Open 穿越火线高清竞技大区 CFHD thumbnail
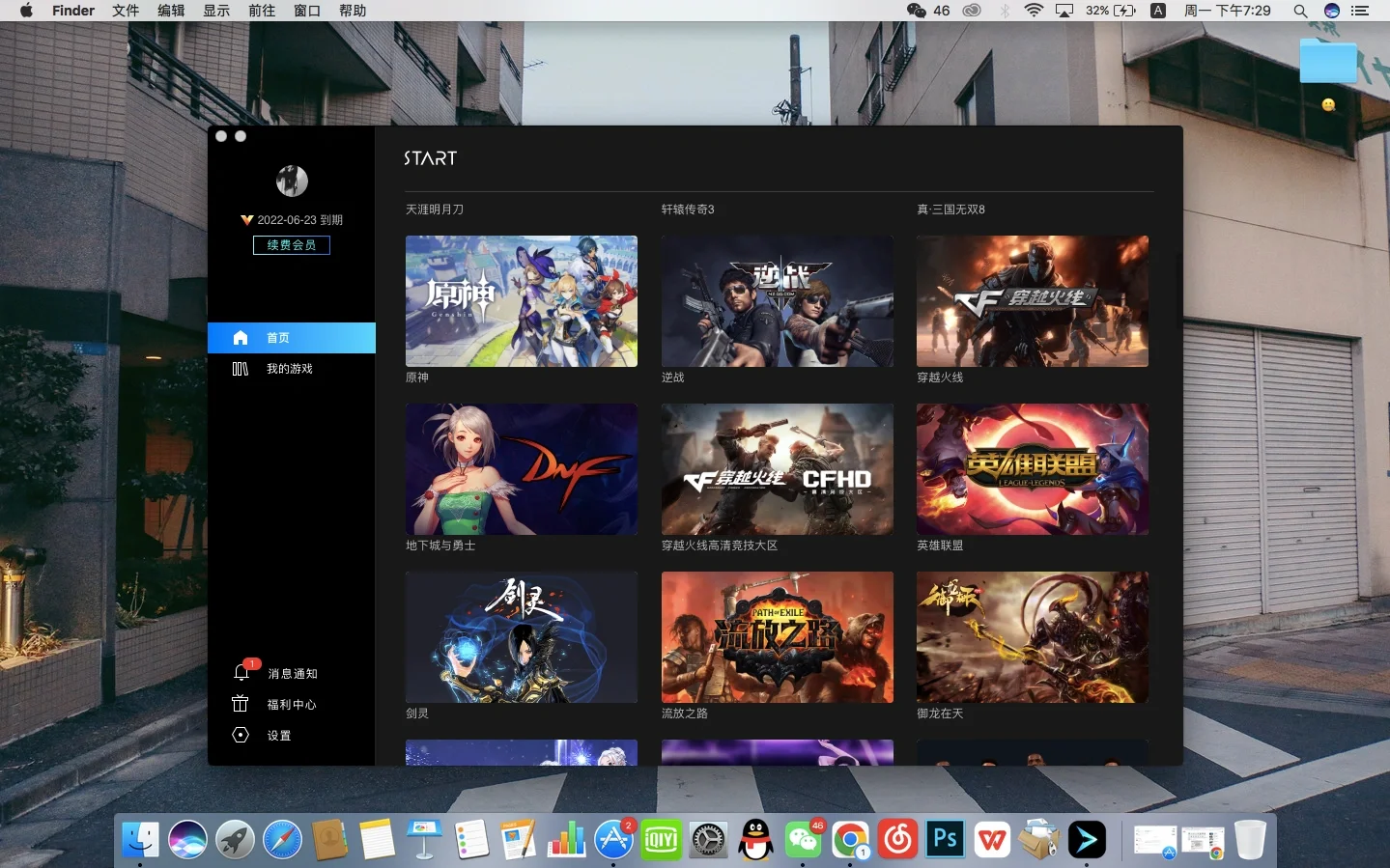Viewport: 1390px width, 868px height. click(778, 469)
